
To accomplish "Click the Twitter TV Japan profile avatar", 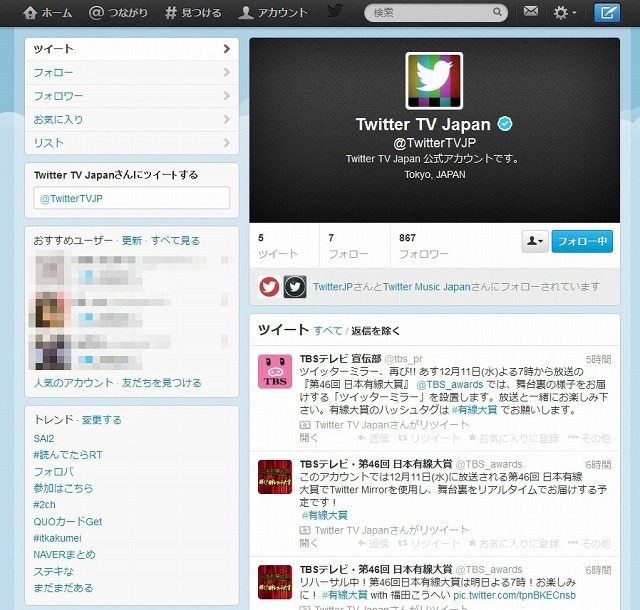I will pos(434,81).
